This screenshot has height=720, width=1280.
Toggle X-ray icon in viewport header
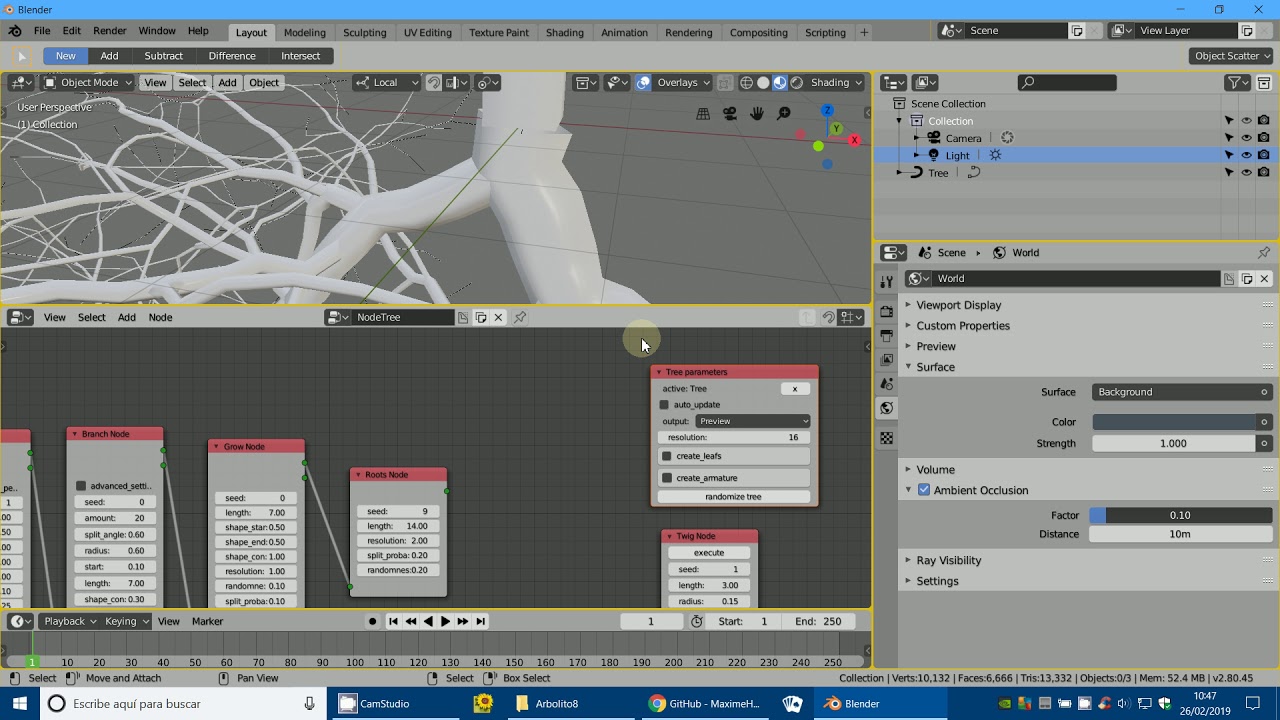[725, 82]
